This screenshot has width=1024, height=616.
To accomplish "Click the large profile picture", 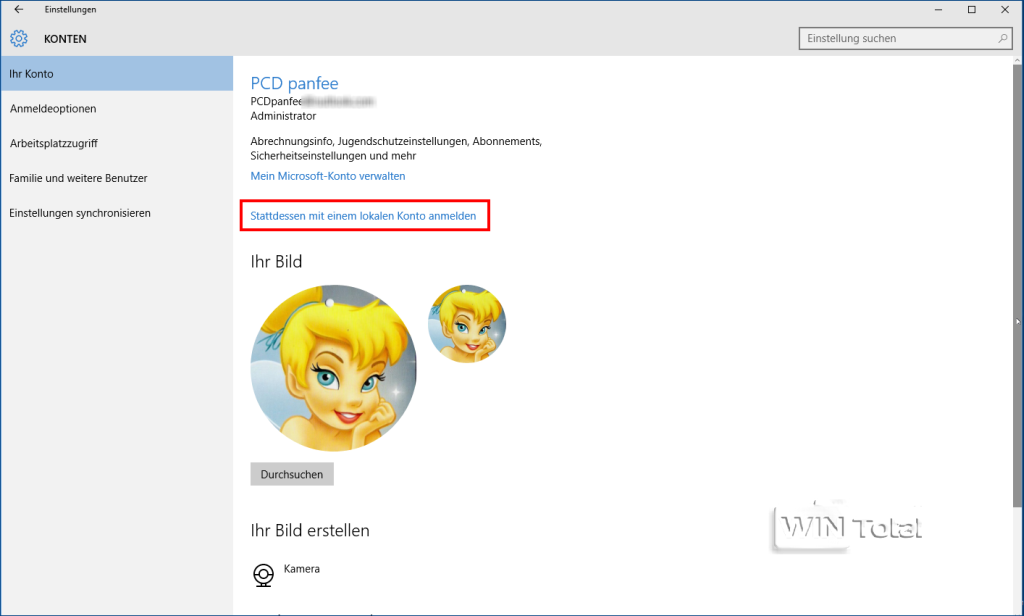I will 334,368.
